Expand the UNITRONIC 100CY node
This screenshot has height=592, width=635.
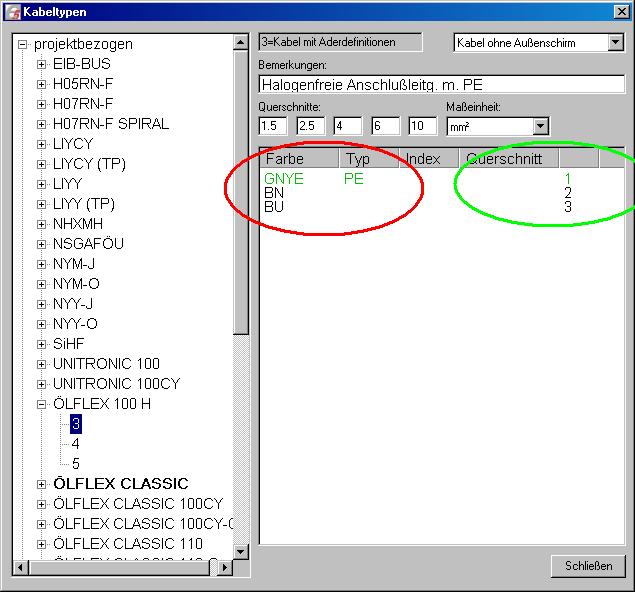(x=41, y=384)
